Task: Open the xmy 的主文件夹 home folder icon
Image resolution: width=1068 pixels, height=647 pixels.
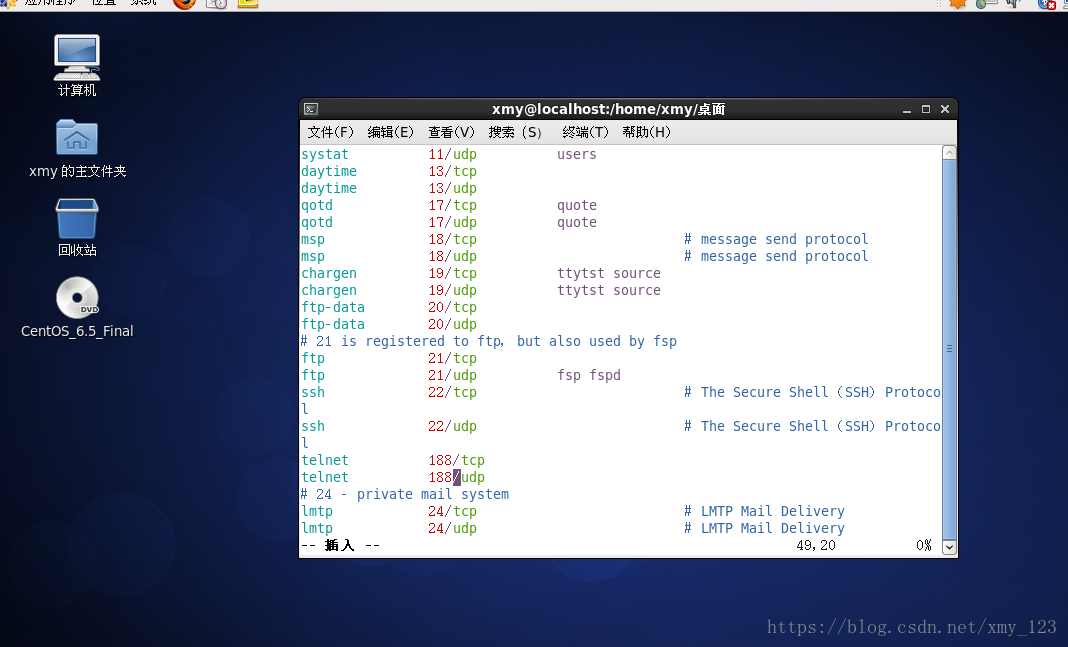Action: click(x=77, y=148)
